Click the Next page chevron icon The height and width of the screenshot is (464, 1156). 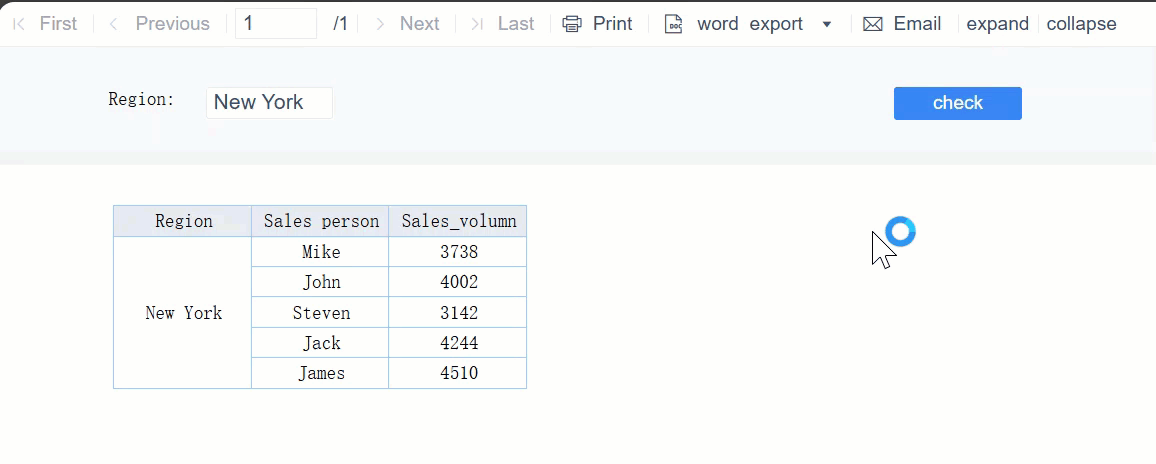point(380,24)
